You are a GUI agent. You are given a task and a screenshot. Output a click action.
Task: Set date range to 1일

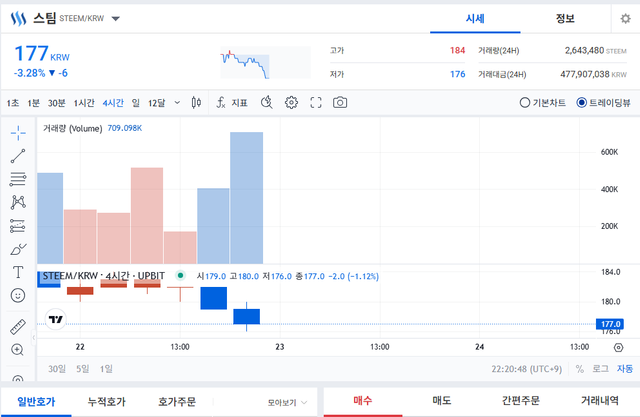click(x=106, y=369)
